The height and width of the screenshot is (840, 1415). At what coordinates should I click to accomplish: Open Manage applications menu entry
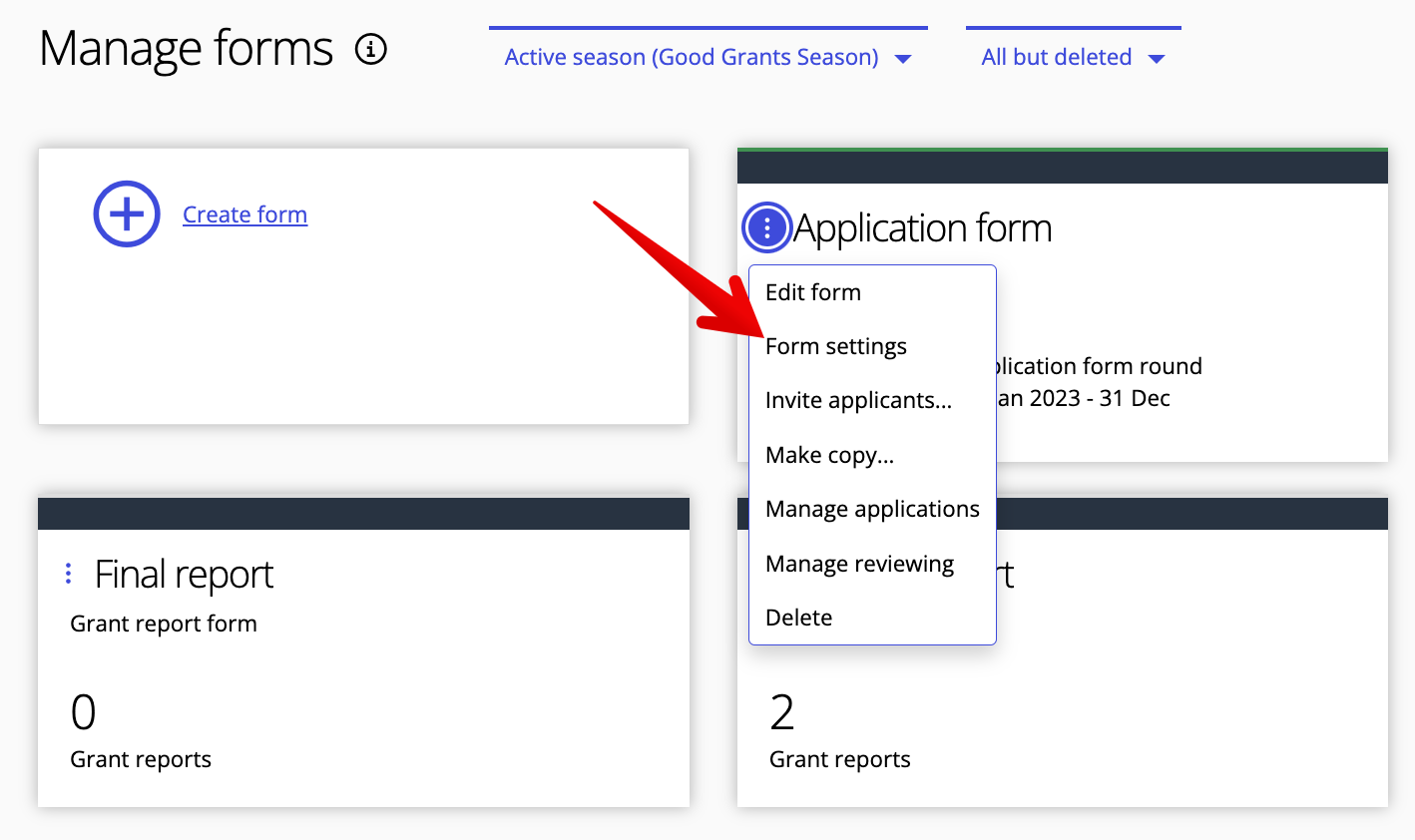coord(872,510)
